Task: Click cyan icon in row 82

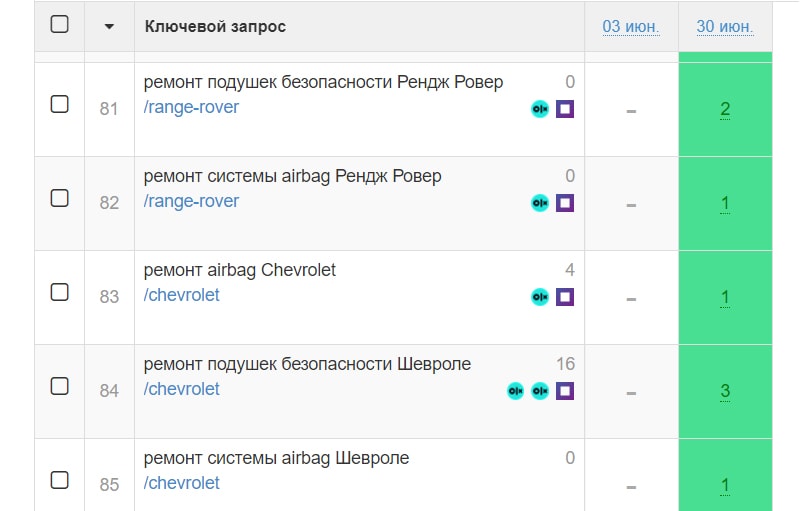Action: click(540, 203)
